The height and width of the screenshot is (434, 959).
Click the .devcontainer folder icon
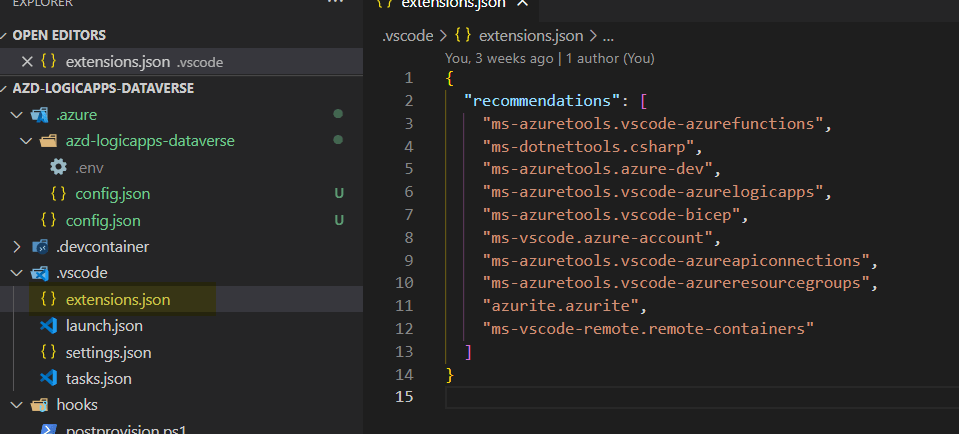tap(40, 246)
